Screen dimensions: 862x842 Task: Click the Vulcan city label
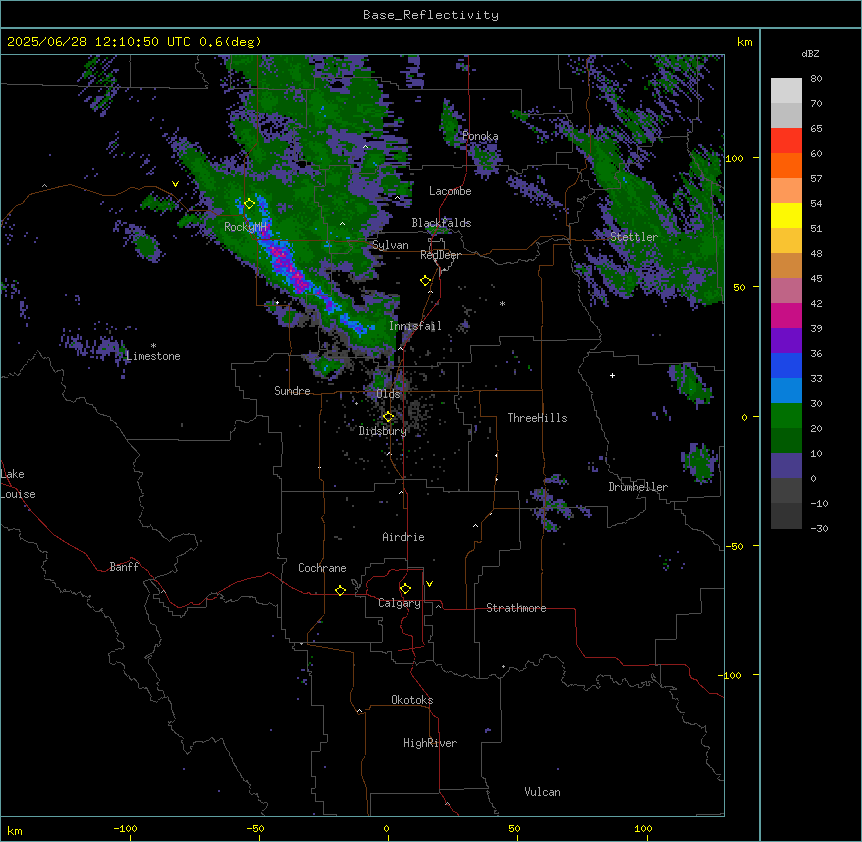[543, 792]
